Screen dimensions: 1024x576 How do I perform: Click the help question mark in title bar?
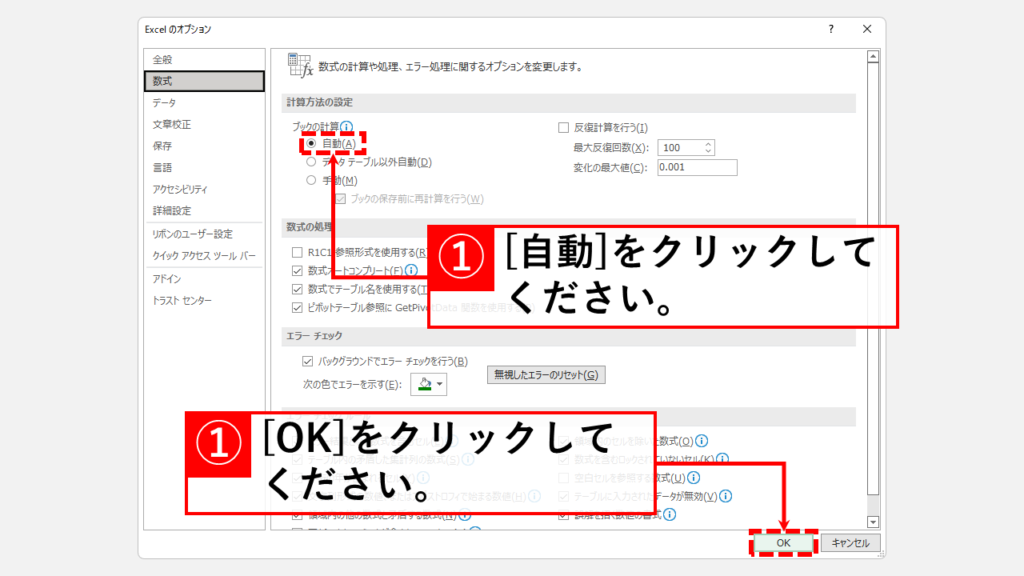(830, 30)
